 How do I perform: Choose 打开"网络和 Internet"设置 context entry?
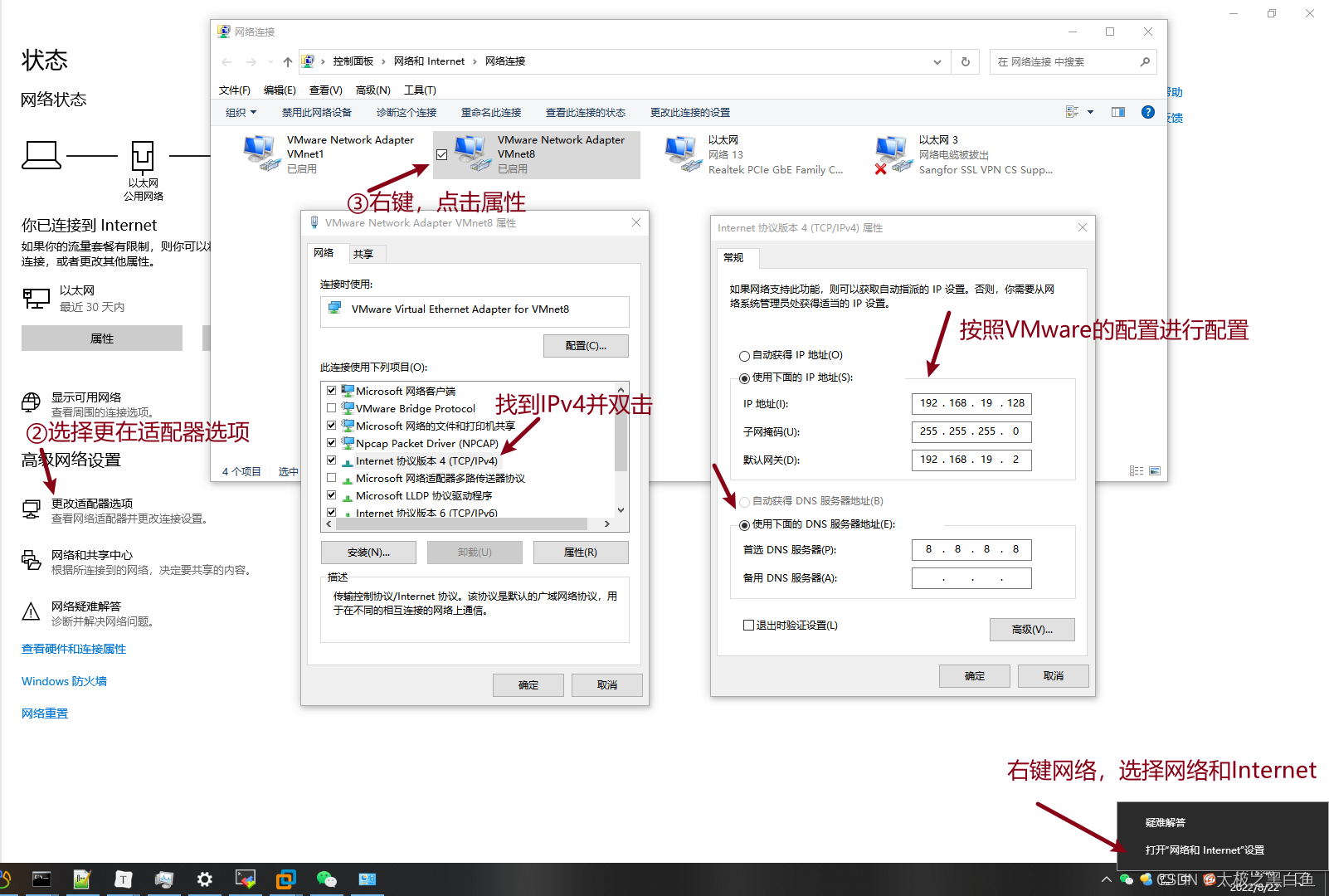tap(1205, 850)
